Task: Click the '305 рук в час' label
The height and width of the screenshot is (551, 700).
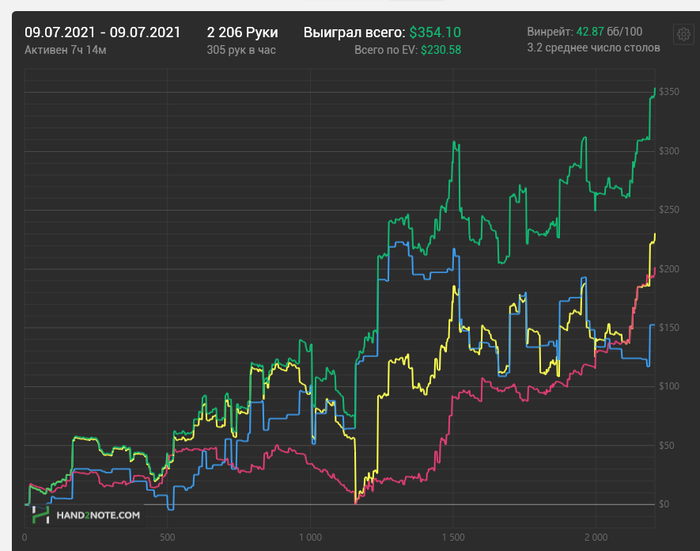Action: pyautogui.click(x=241, y=50)
